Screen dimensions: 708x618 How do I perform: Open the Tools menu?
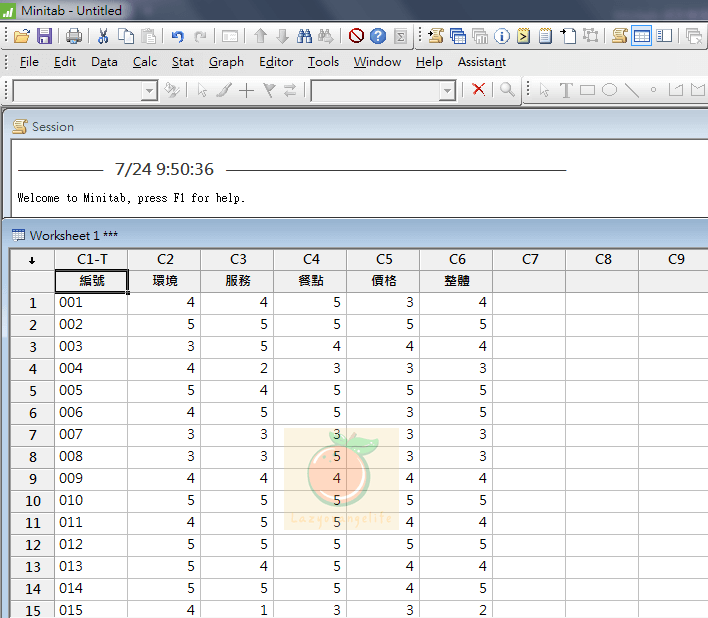tap(323, 62)
